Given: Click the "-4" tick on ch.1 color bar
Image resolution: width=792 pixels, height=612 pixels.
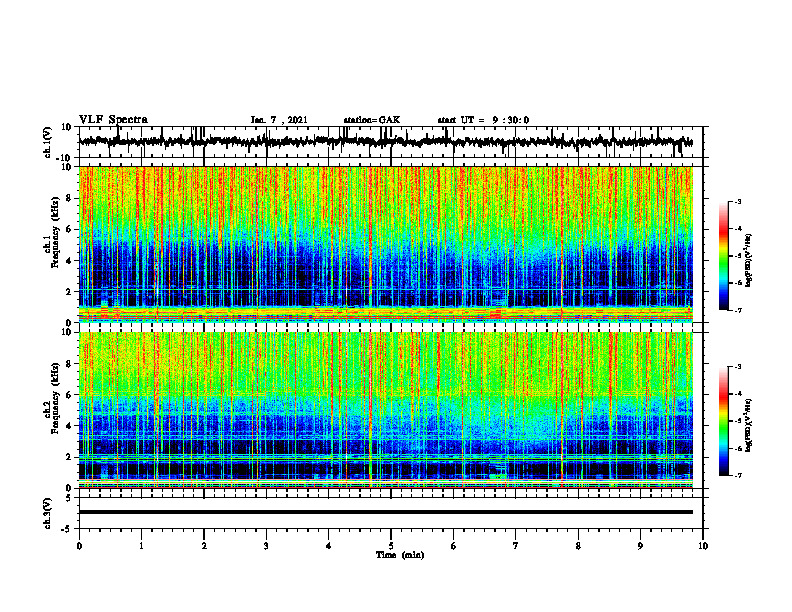Looking at the screenshot, I should click(x=737, y=229).
